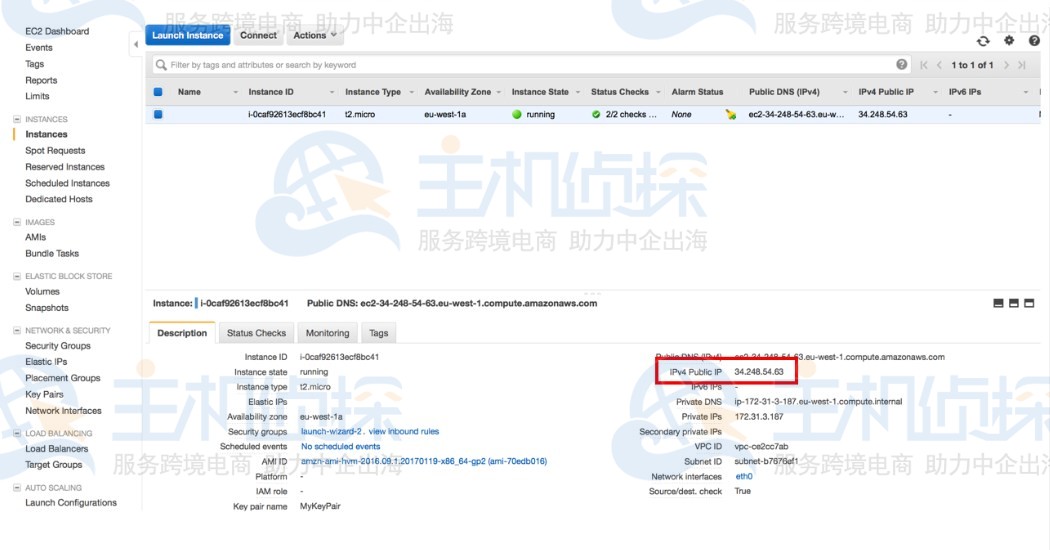
Task: Switch to the Description tab
Action: click(182, 333)
